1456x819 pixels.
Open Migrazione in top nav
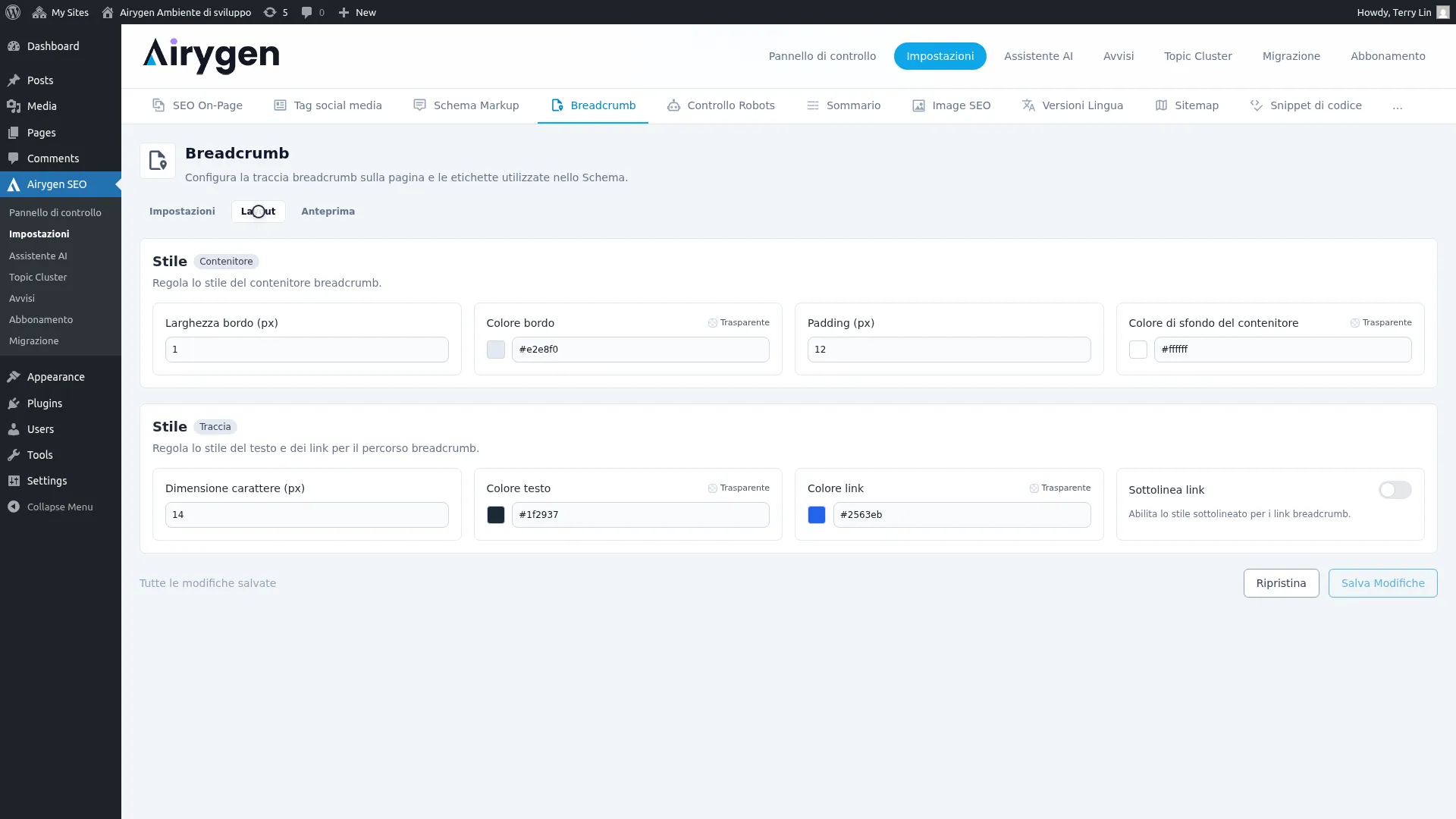pyautogui.click(x=1291, y=56)
